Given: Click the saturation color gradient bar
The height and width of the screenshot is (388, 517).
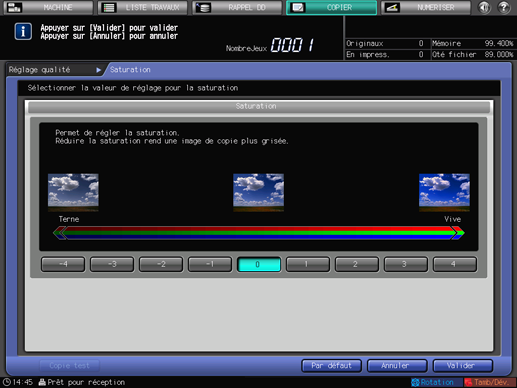Looking at the screenshot, I should coord(259,233).
